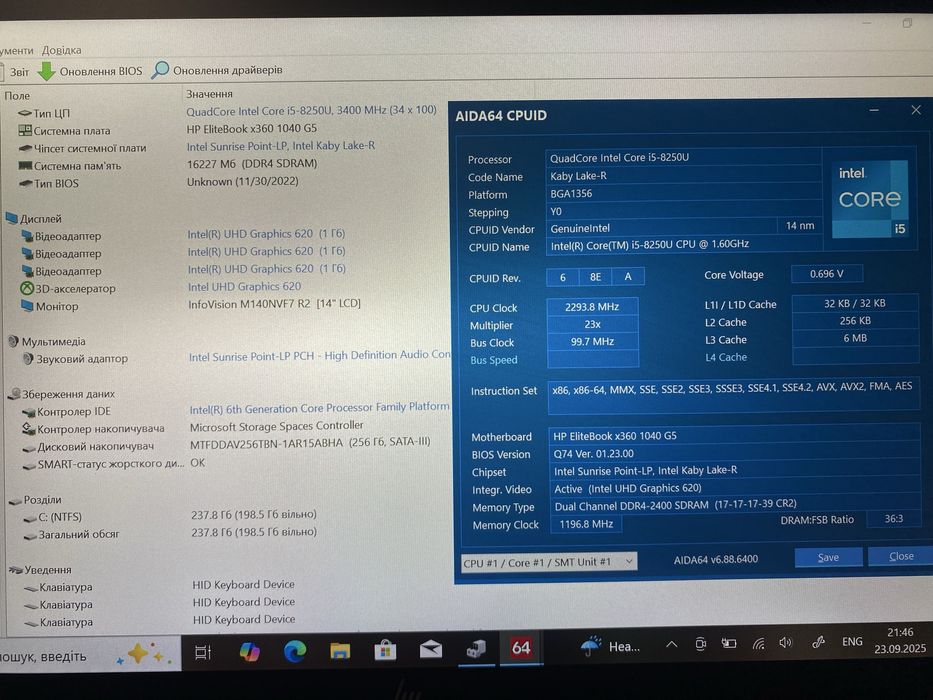Viewport: 933px width, 700px height.
Task: Click the Мультимедіа speaker icon
Action: pyautogui.click(x=14, y=341)
